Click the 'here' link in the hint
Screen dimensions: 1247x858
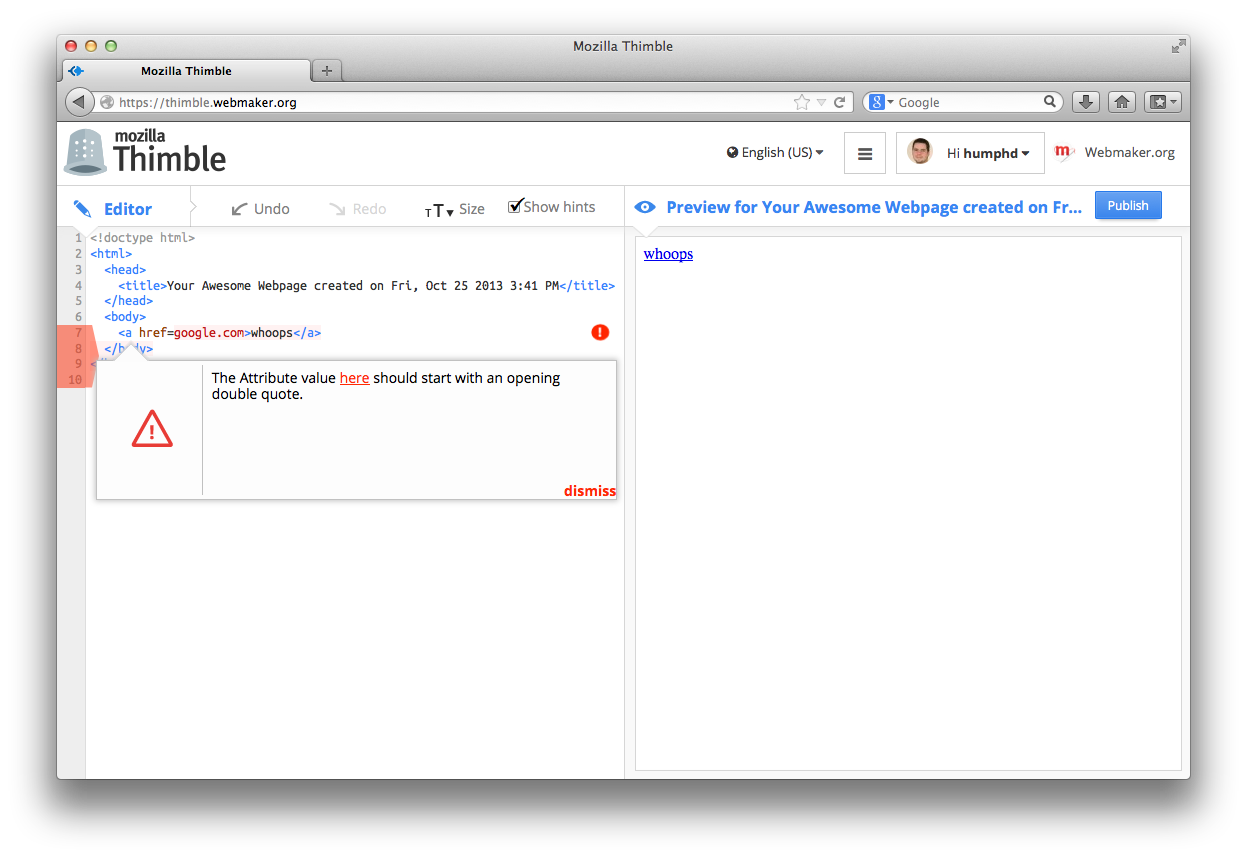355,378
